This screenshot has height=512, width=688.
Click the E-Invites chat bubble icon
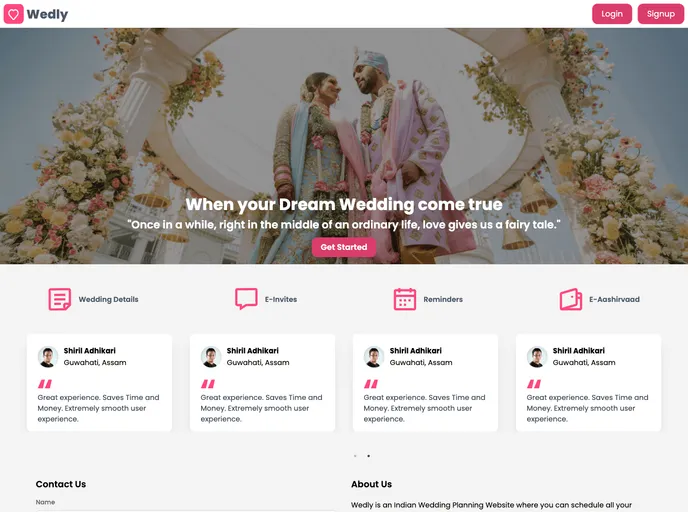click(246, 299)
